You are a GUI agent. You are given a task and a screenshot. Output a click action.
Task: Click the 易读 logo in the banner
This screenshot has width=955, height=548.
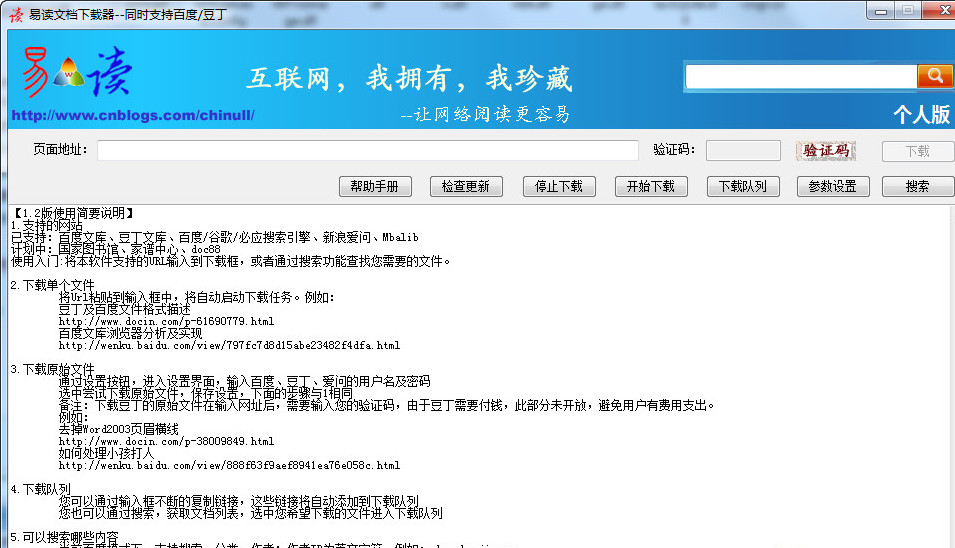click(x=77, y=73)
